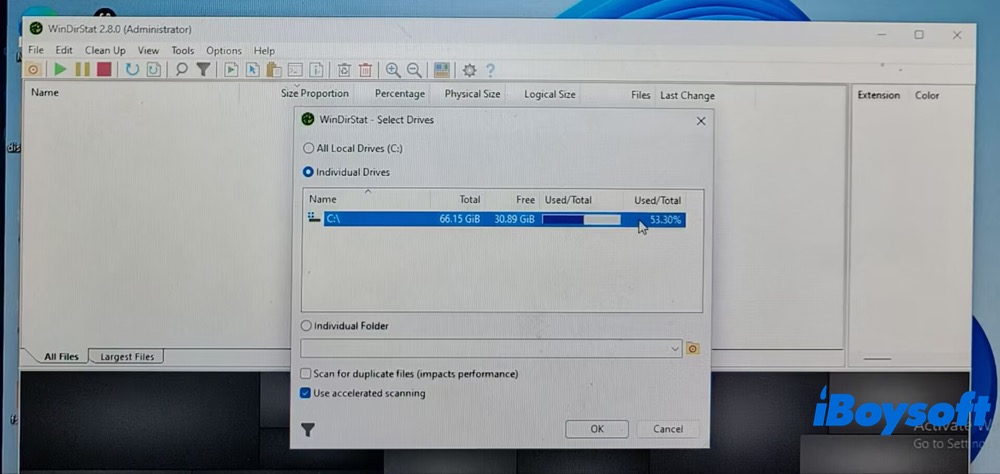The width and height of the screenshot is (1000, 474).
Task: Click the Explorer select toolbar icon
Action: coord(253,70)
